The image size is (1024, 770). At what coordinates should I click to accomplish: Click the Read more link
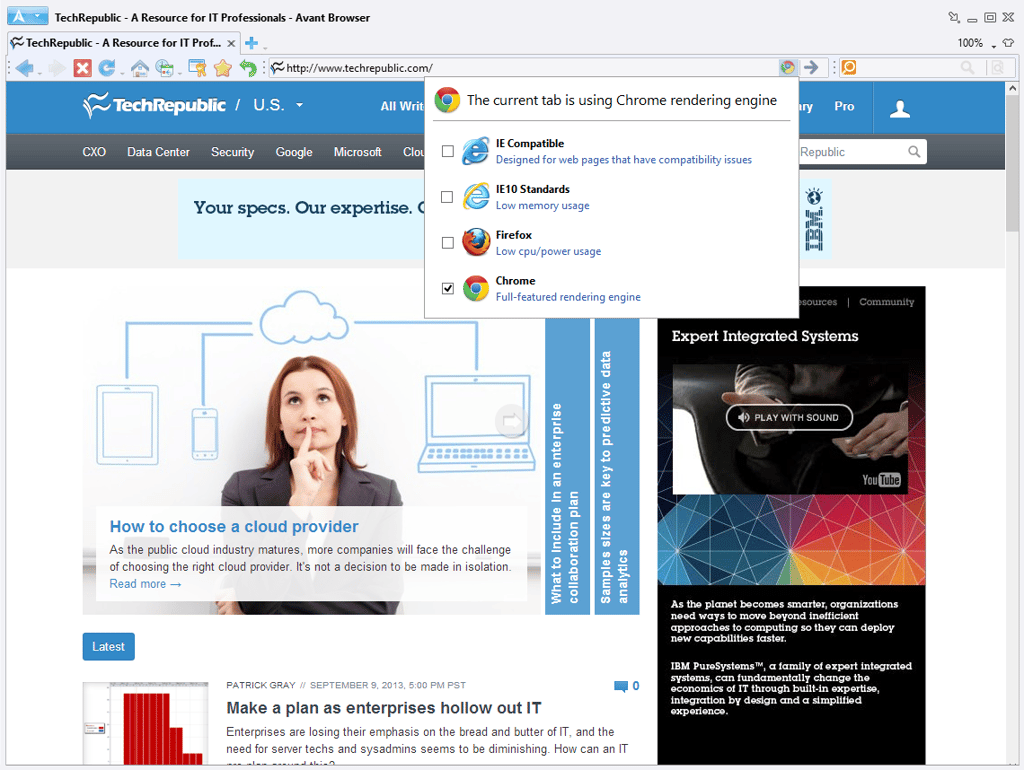tap(145, 584)
